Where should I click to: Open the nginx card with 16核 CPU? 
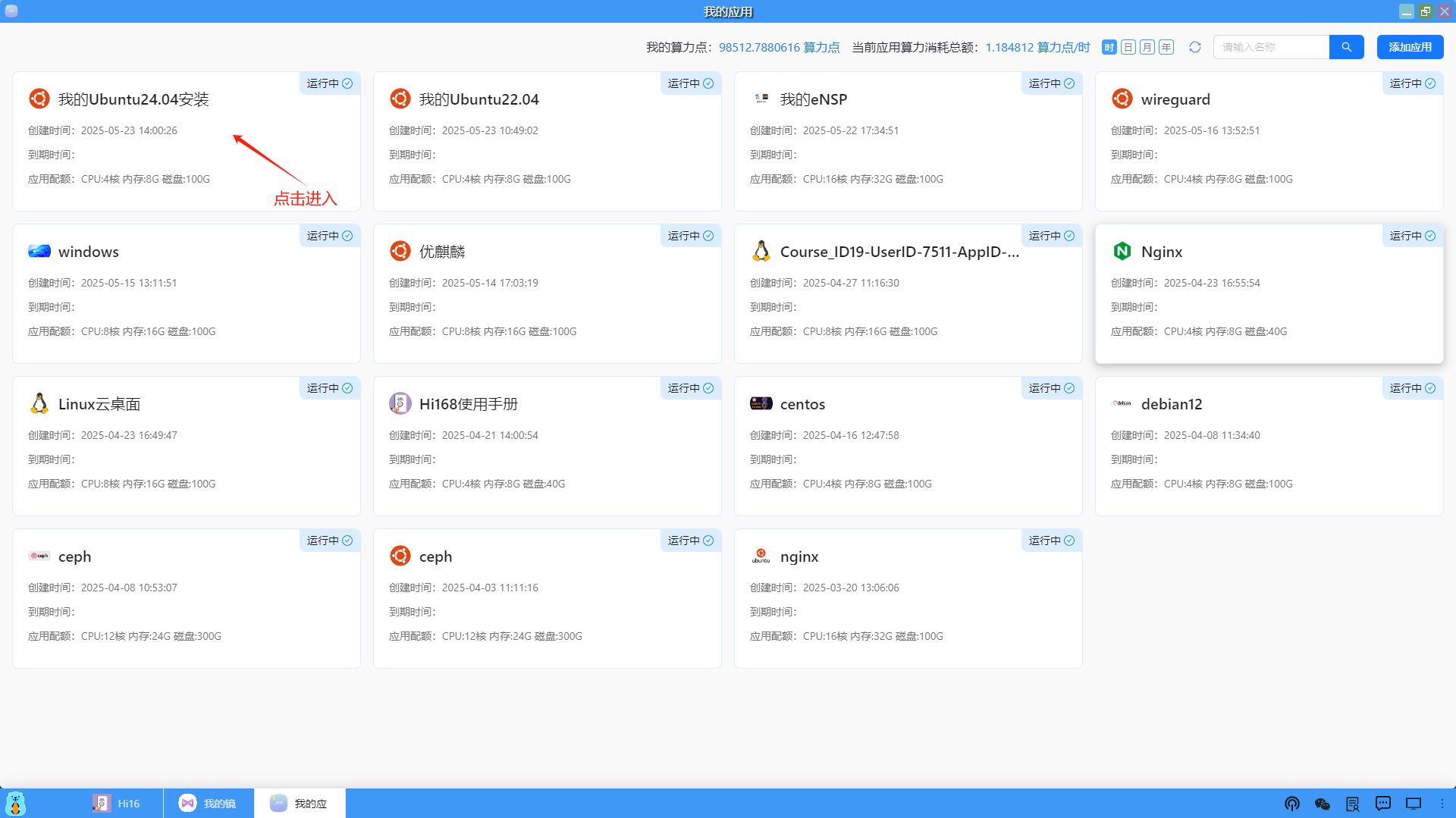click(908, 598)
